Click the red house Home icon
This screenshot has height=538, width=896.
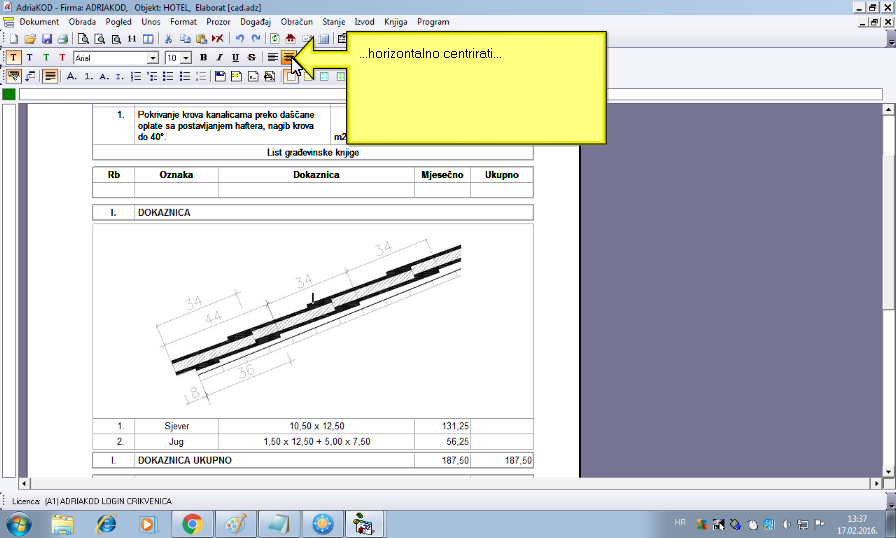point(291,39)
